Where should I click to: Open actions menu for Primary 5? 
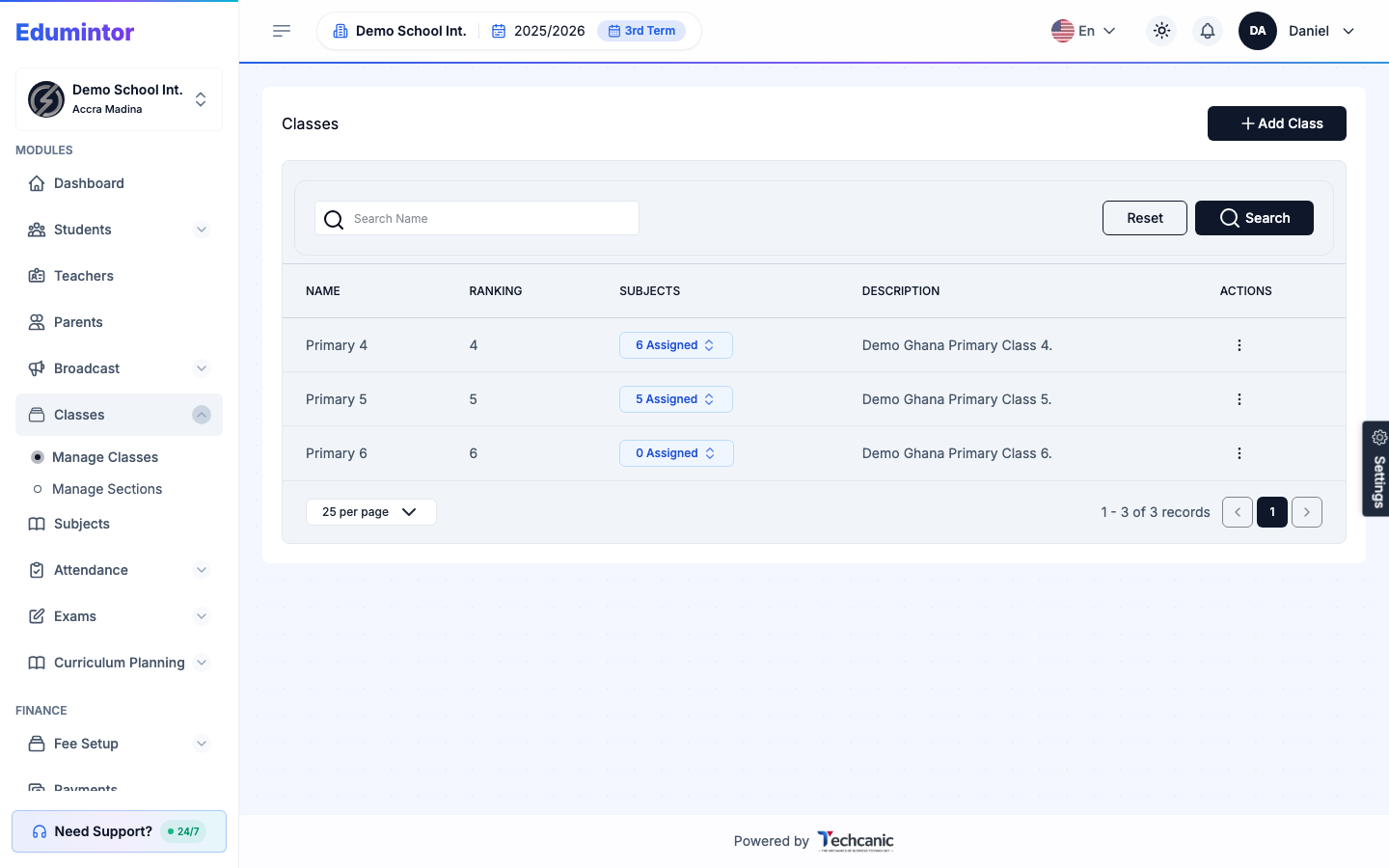point(1239,399)
